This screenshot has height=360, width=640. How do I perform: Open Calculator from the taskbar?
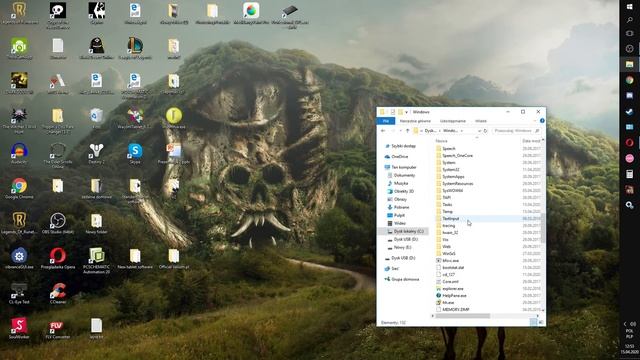(629, 174)
